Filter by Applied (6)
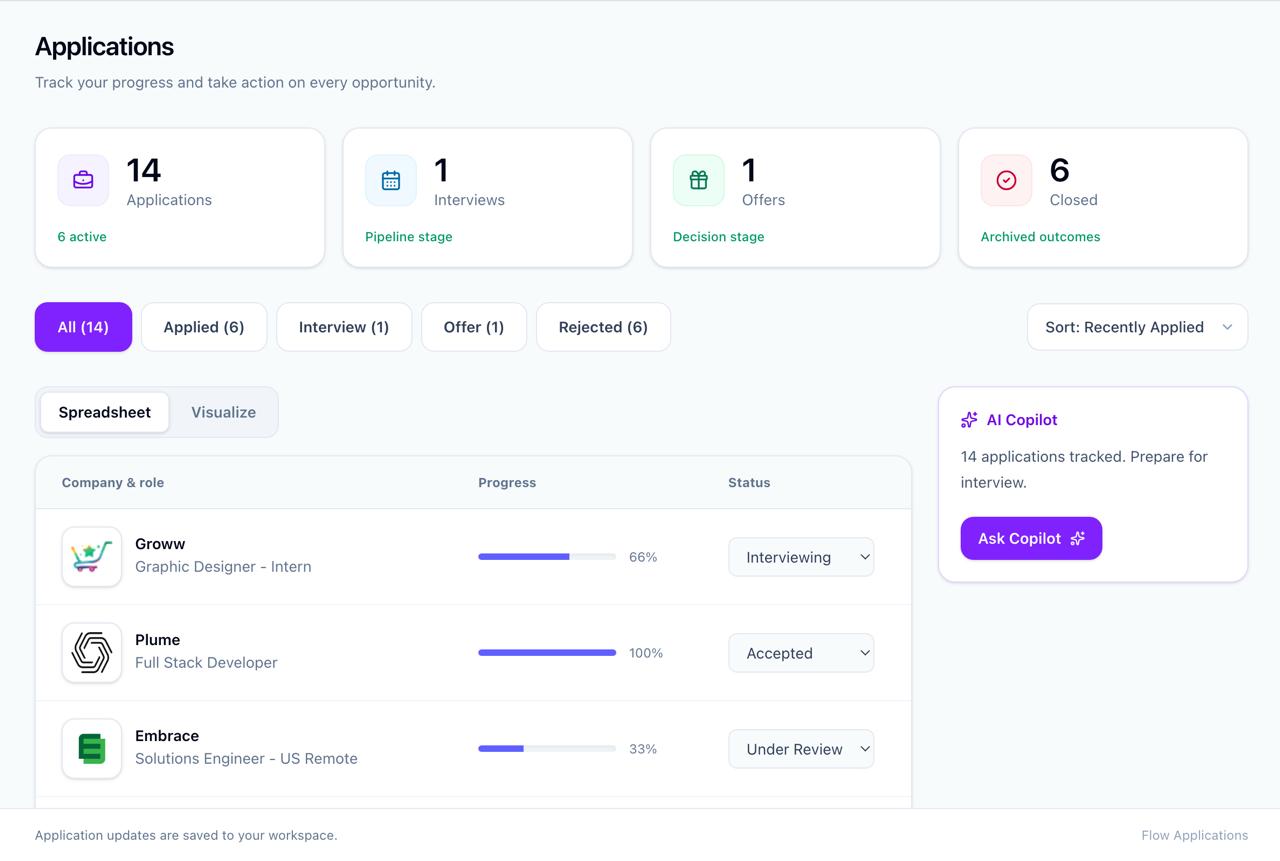The height and width of the screenshot is (861, 1280). pyautogui.click(x=204, y=327)
